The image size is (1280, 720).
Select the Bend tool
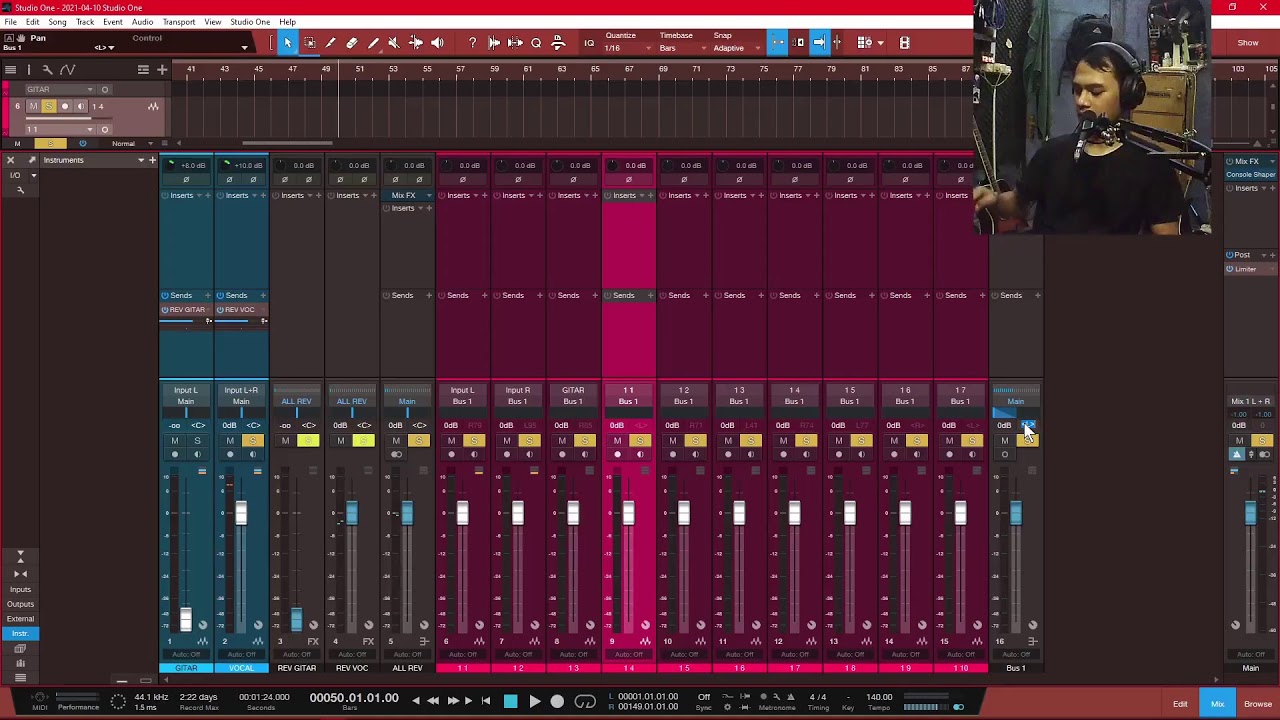[415, 43]
